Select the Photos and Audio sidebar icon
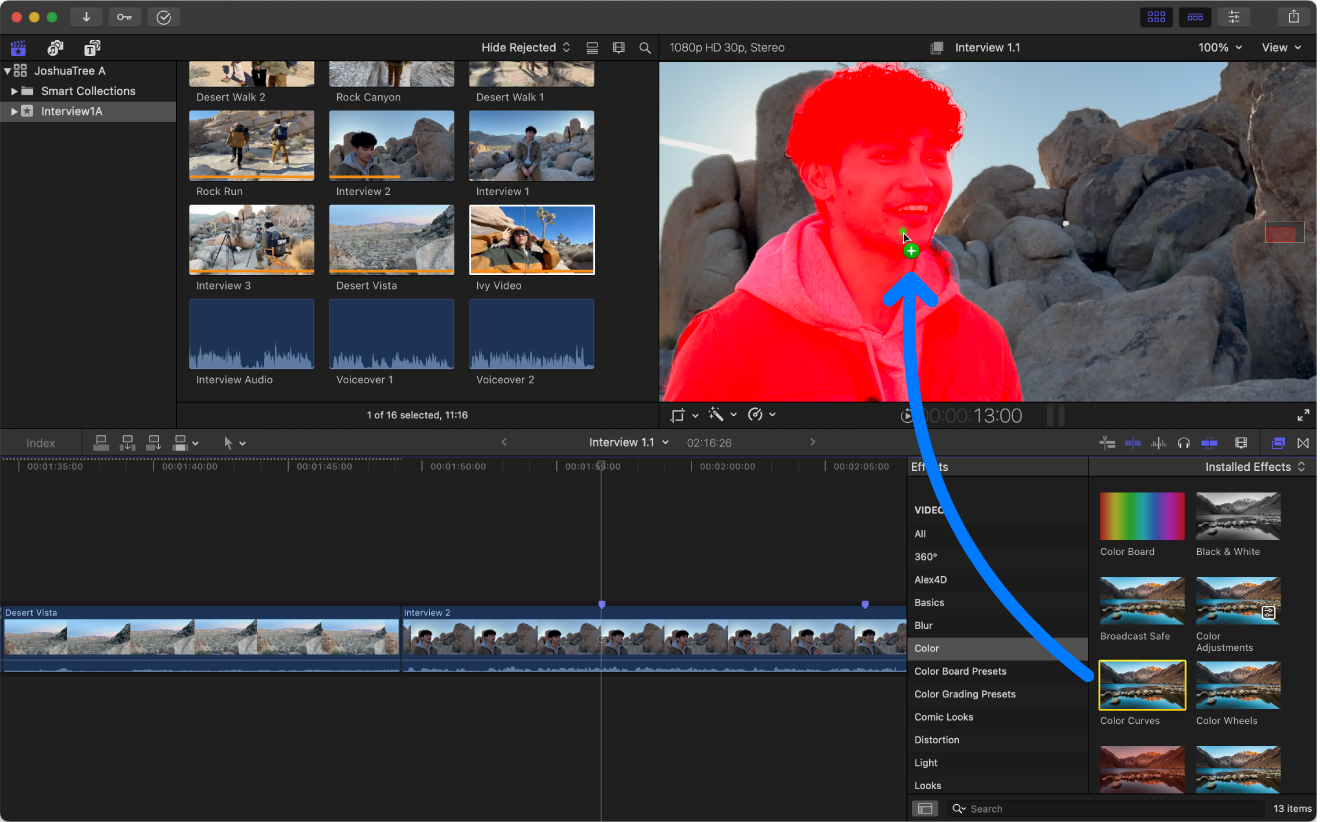 (55, 48)
